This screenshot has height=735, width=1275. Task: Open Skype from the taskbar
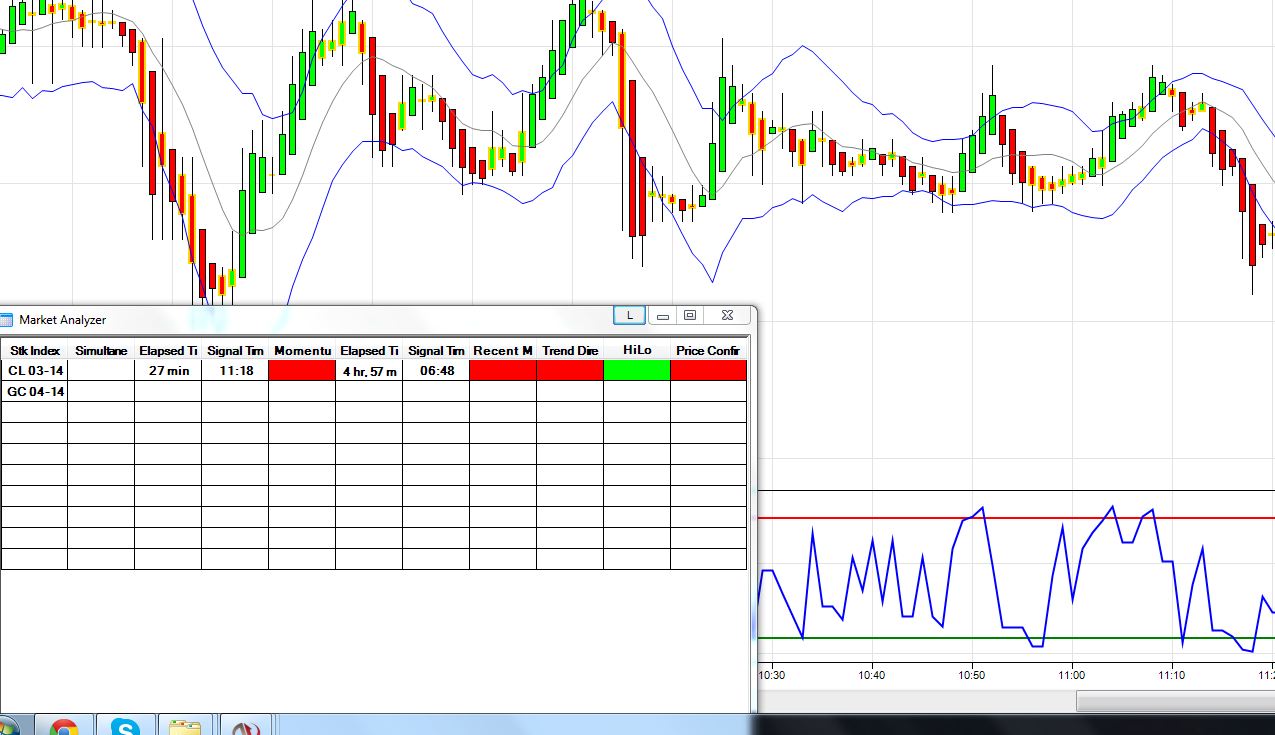click(125, 726)
